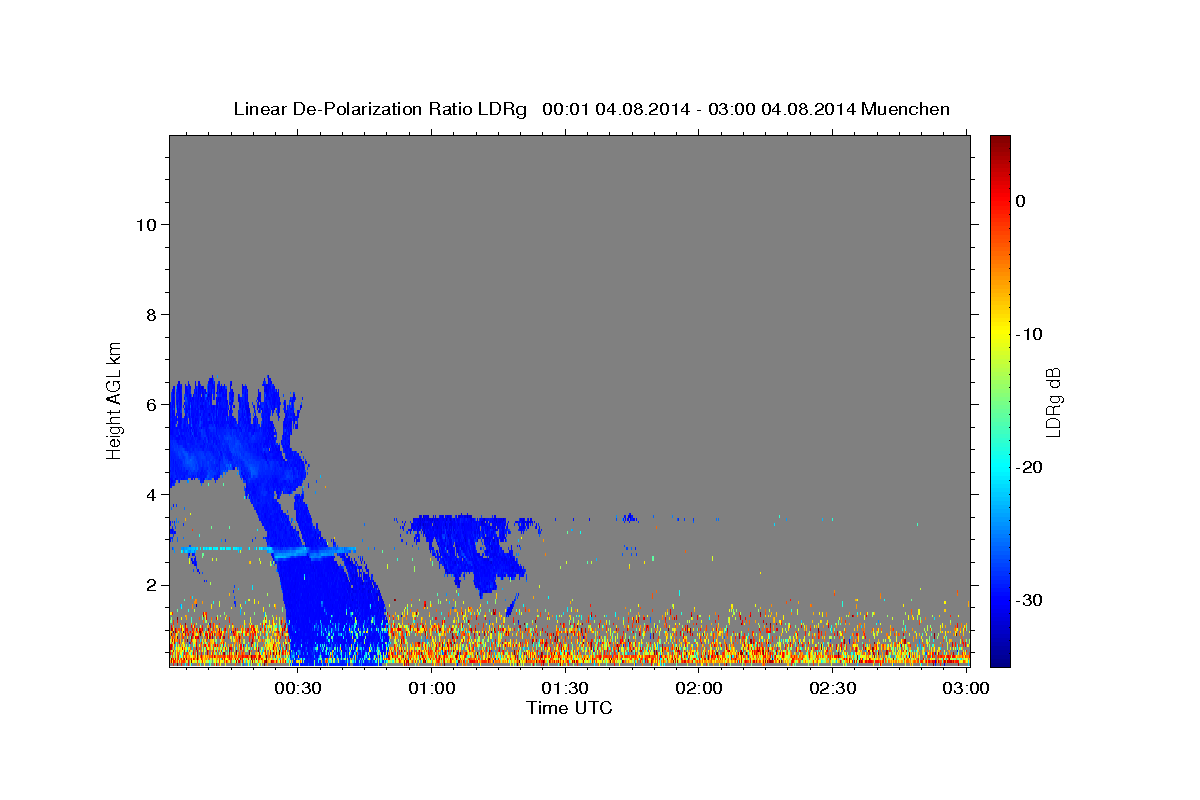Click the dark red top of the colorbar
The image size is (1200, 800).
pyautogui.click(x=1000, y=143)
